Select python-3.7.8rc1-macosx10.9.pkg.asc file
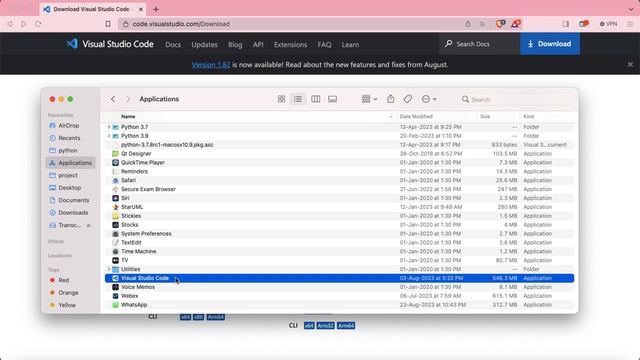This screenshot has height=360, width=640. pyautogui.click(x=340, y=145)
